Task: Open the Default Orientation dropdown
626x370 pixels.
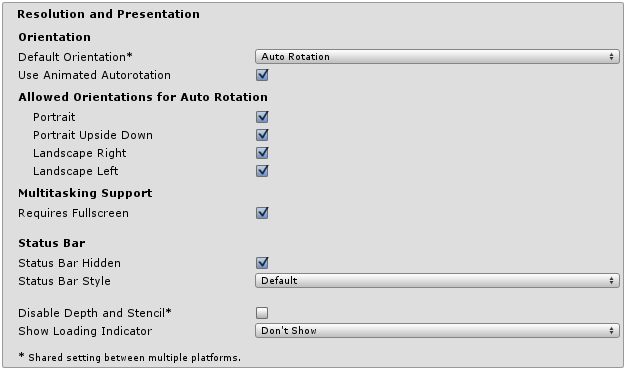Action: [437, 57]
